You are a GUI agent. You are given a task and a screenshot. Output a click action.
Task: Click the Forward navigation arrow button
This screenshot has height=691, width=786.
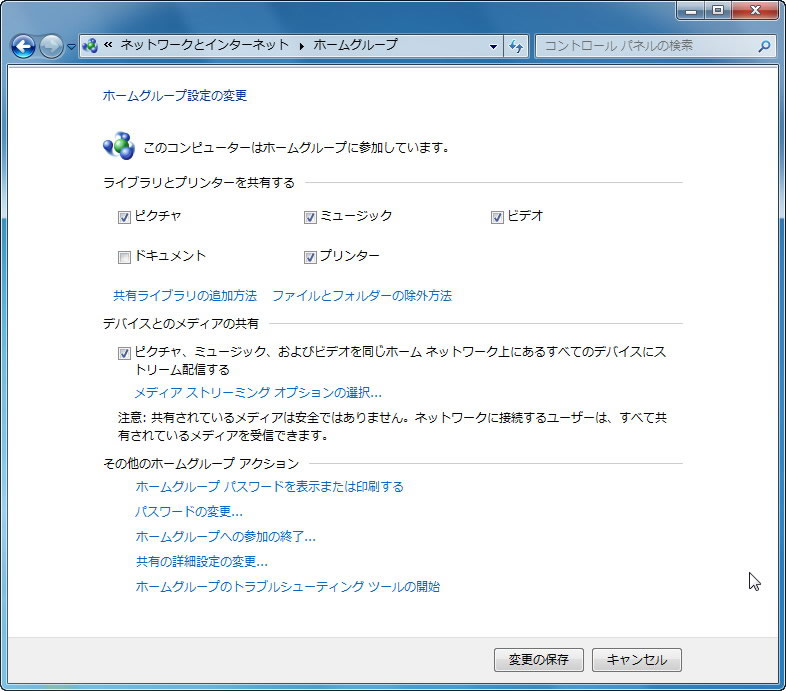[x=51, y=46]
